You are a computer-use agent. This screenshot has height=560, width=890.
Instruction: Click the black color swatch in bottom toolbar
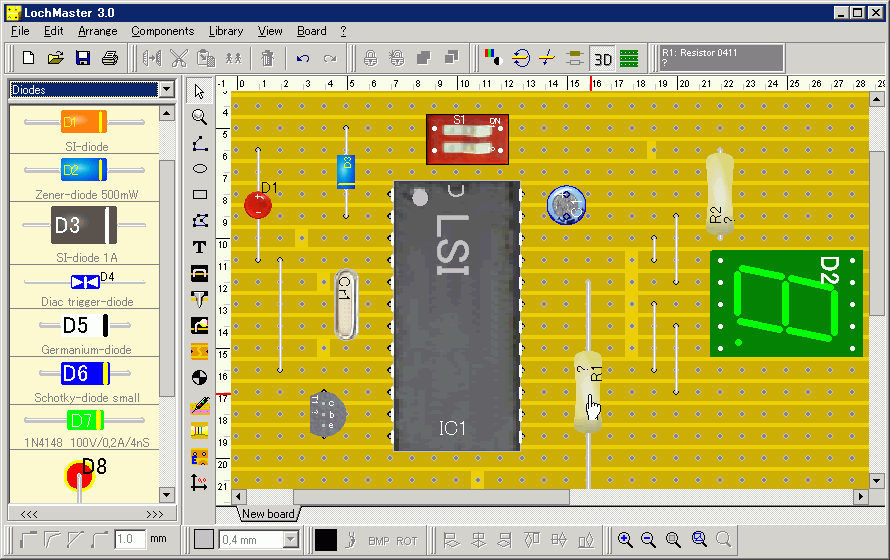[x=326, y=540]
